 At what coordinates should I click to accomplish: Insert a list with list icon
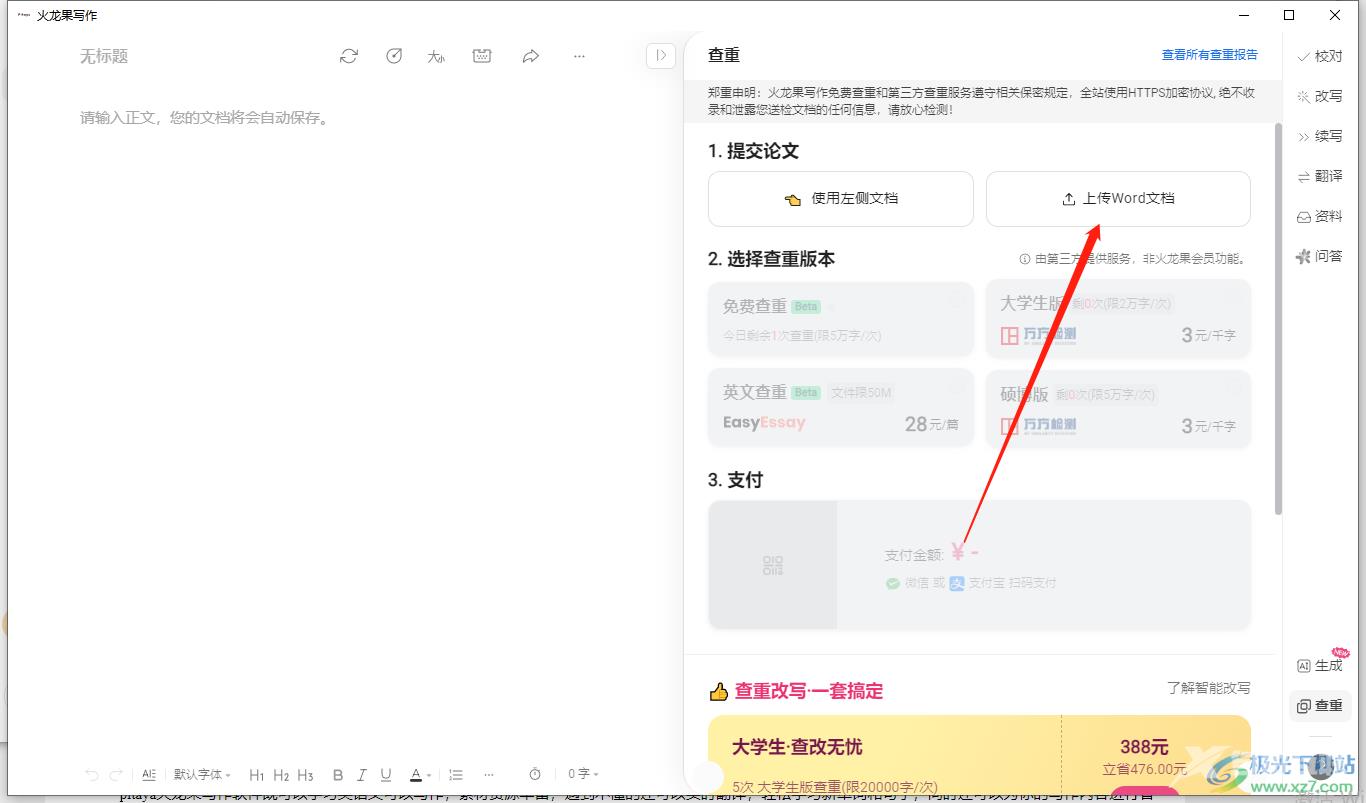tap(456, 774)
